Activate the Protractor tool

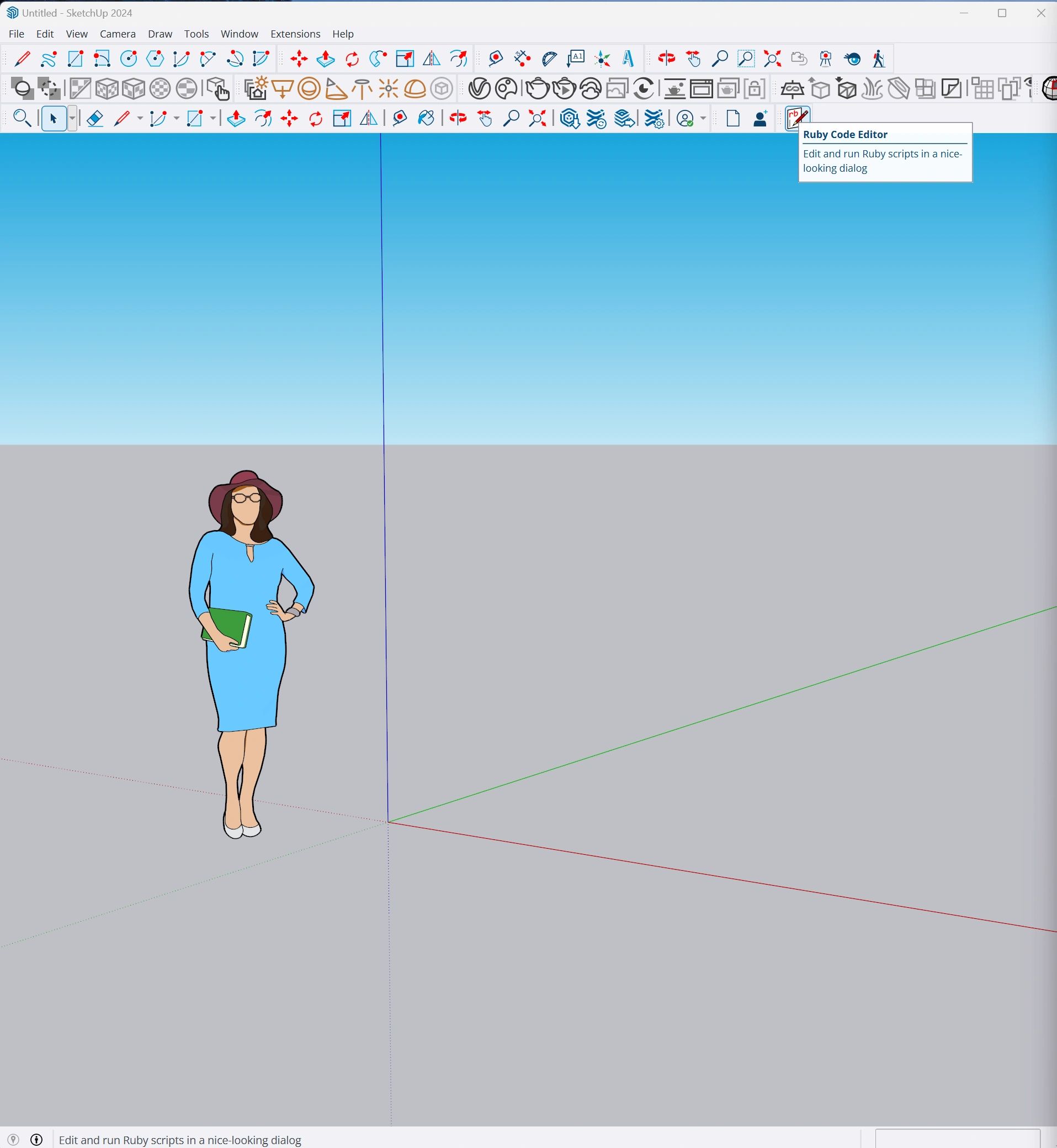click(549, 59)
